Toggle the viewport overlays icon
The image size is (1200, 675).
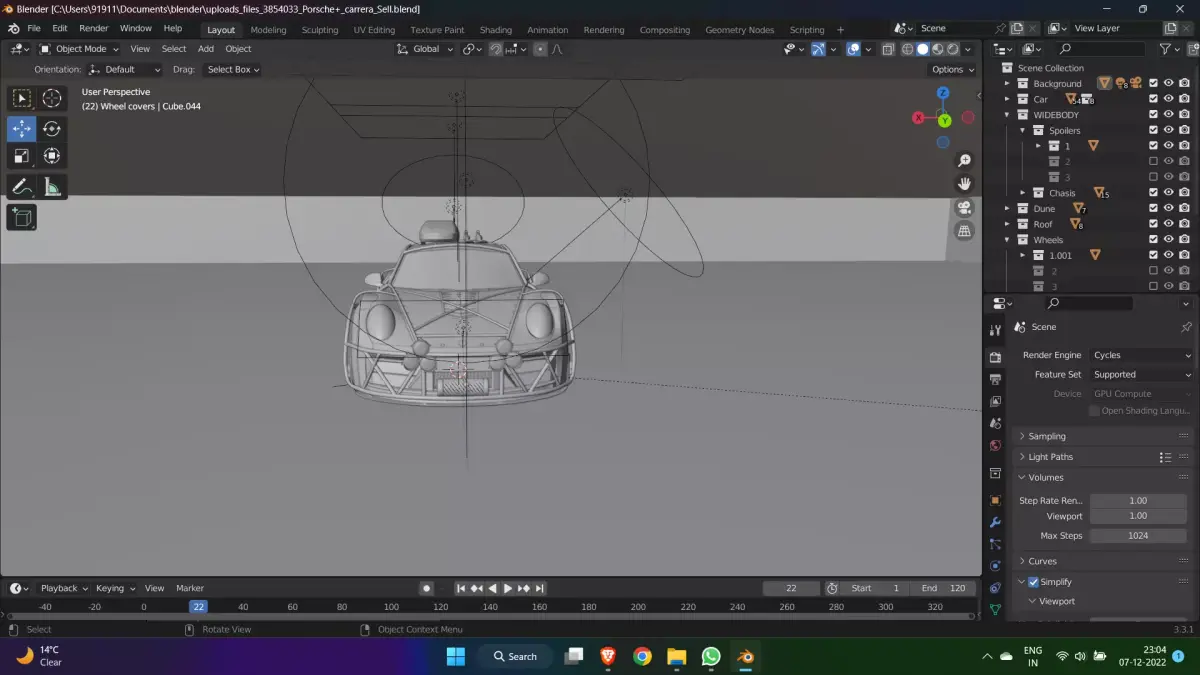[x=853, y=49]
